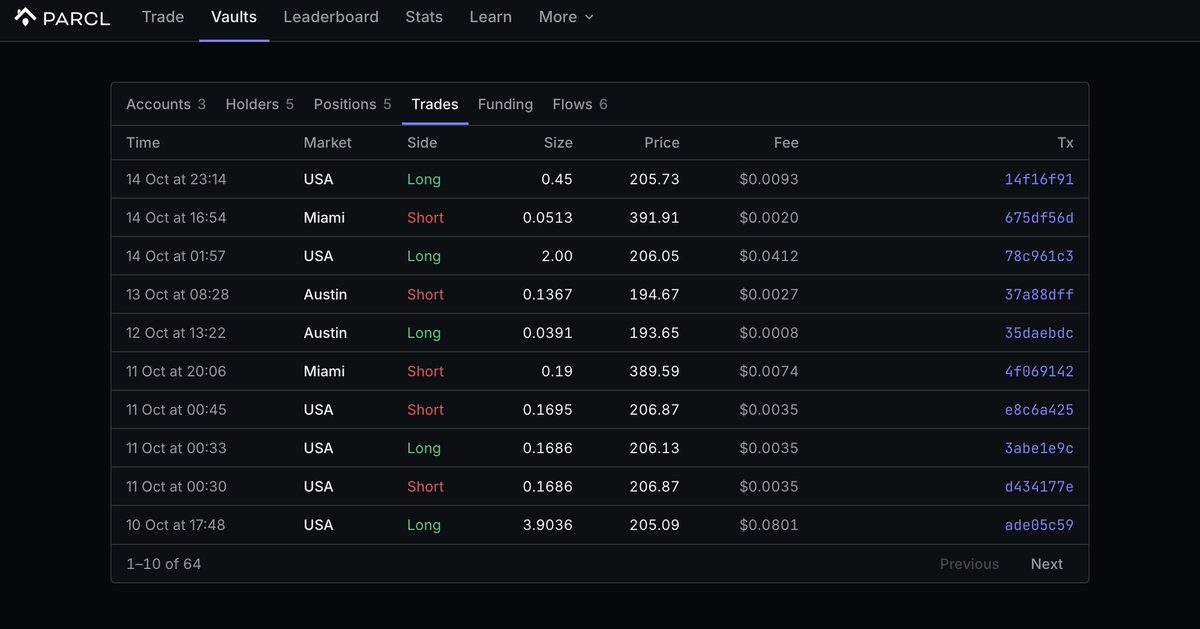Select the 14 Oct at 16:54 time cell
Image resolution: width=1200 pixels, height=629 pixels.
pyautogui.click(x=176, y=218)
